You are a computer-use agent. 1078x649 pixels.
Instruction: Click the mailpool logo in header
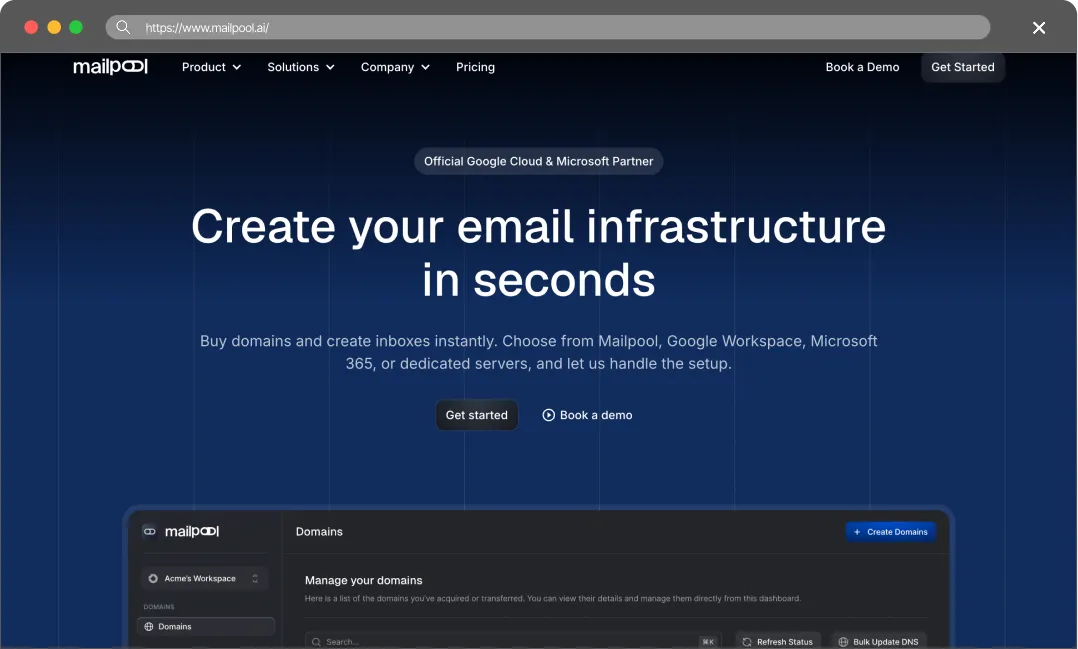point(110,67)
